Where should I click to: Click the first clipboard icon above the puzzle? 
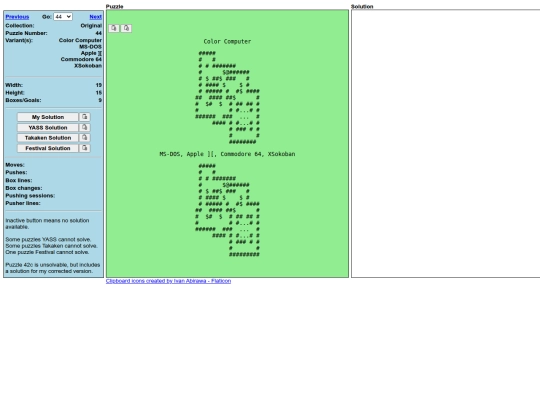pos(114,28)
